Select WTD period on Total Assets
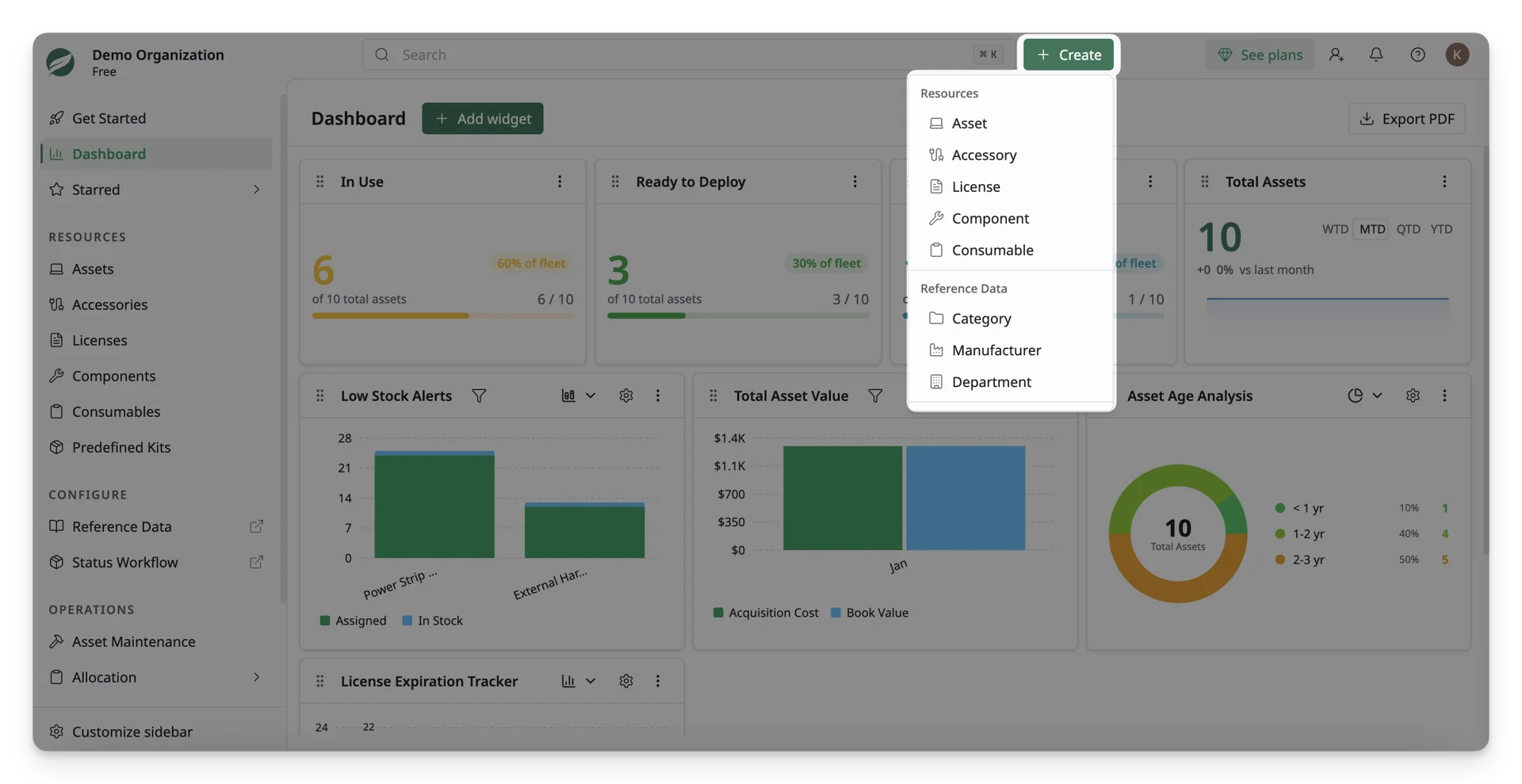 pos(1335,229)
